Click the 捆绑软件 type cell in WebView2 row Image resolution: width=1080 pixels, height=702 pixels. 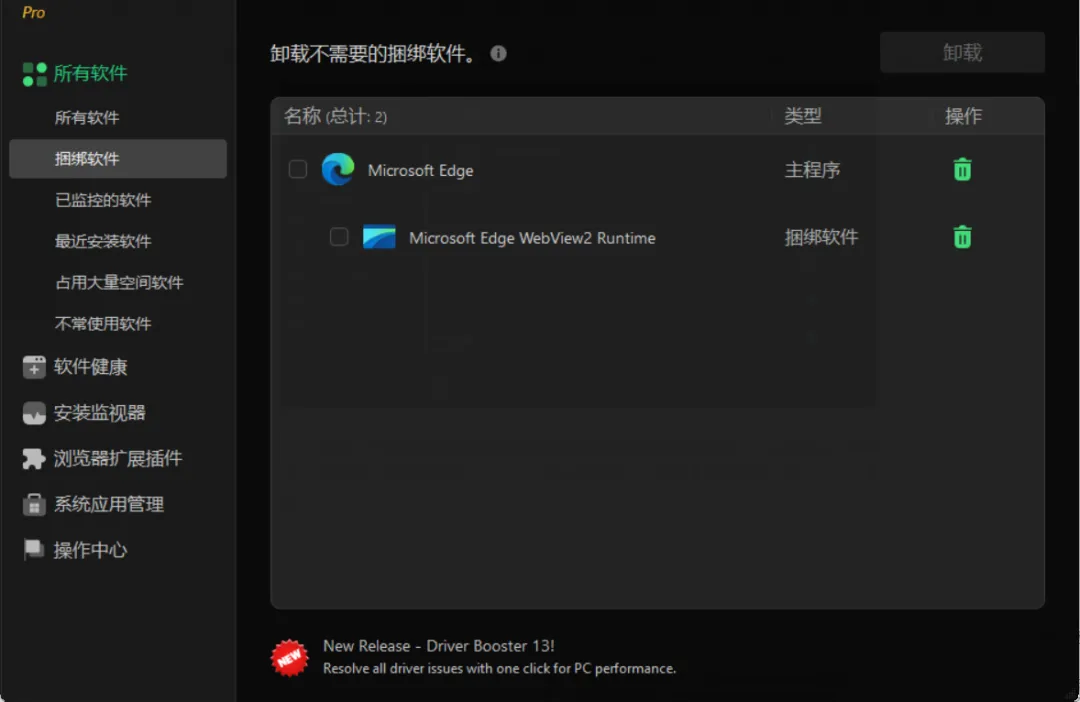click(821, 237)
